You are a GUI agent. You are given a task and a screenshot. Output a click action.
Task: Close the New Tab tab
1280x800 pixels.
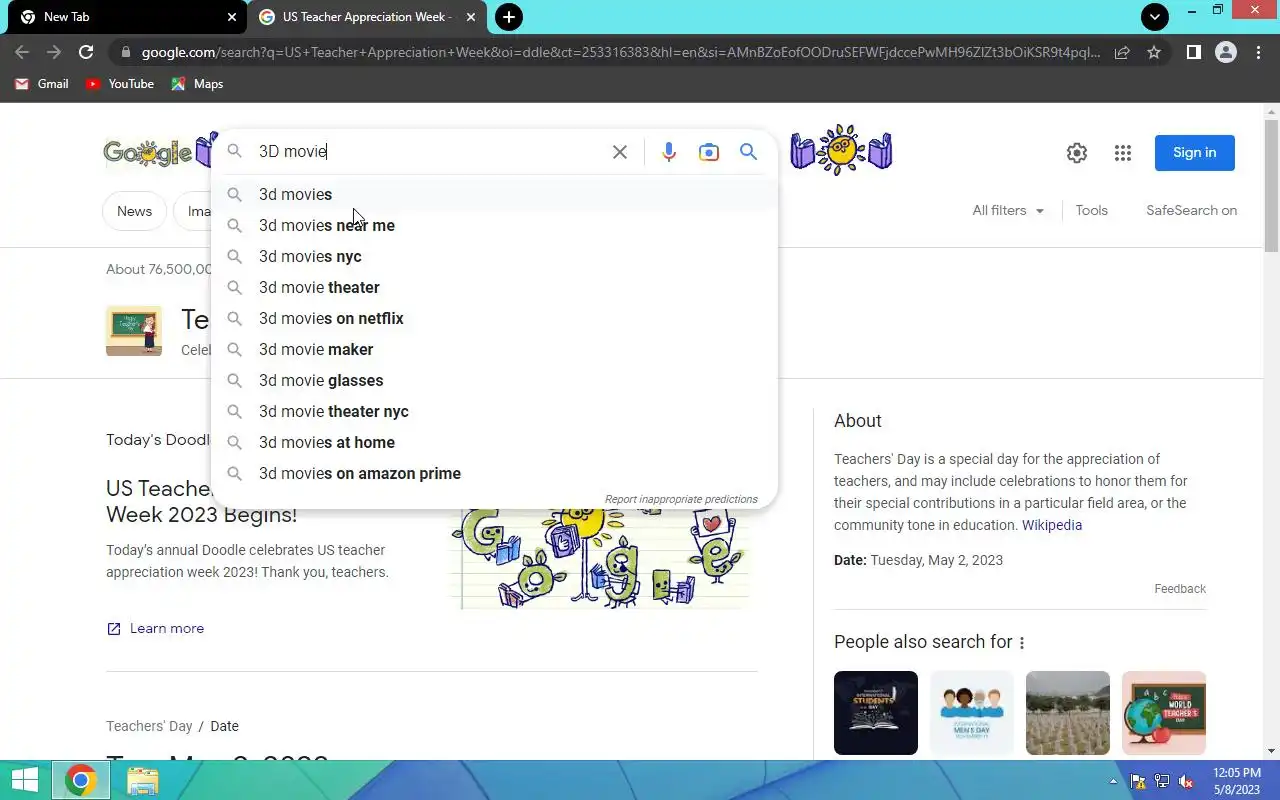click(x=232, y=17)
